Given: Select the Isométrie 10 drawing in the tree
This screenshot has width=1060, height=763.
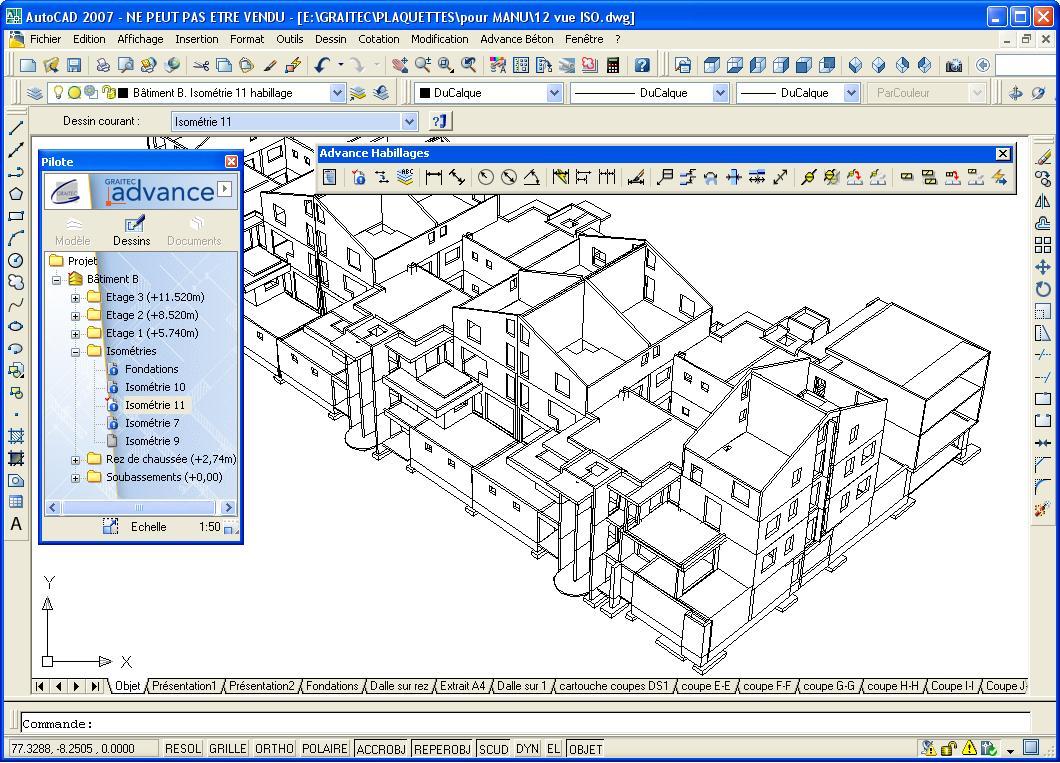Looking at the screenshot, I should [x=155, y=387].
